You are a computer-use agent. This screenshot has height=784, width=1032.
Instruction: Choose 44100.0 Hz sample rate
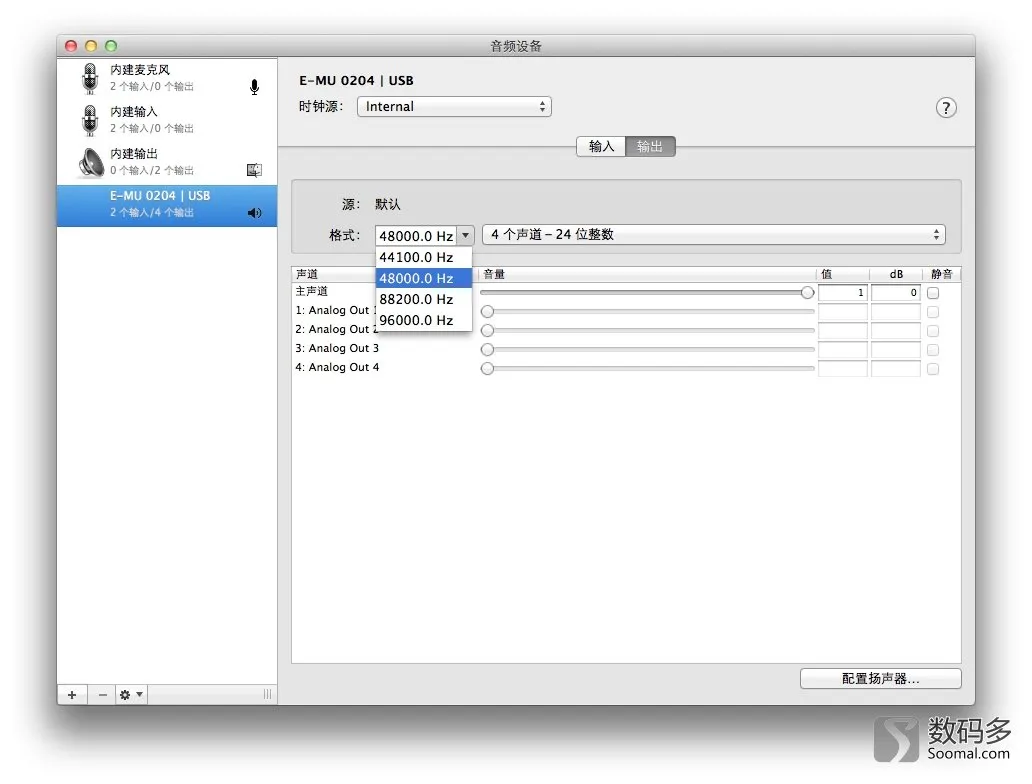(x=424, y=257)
